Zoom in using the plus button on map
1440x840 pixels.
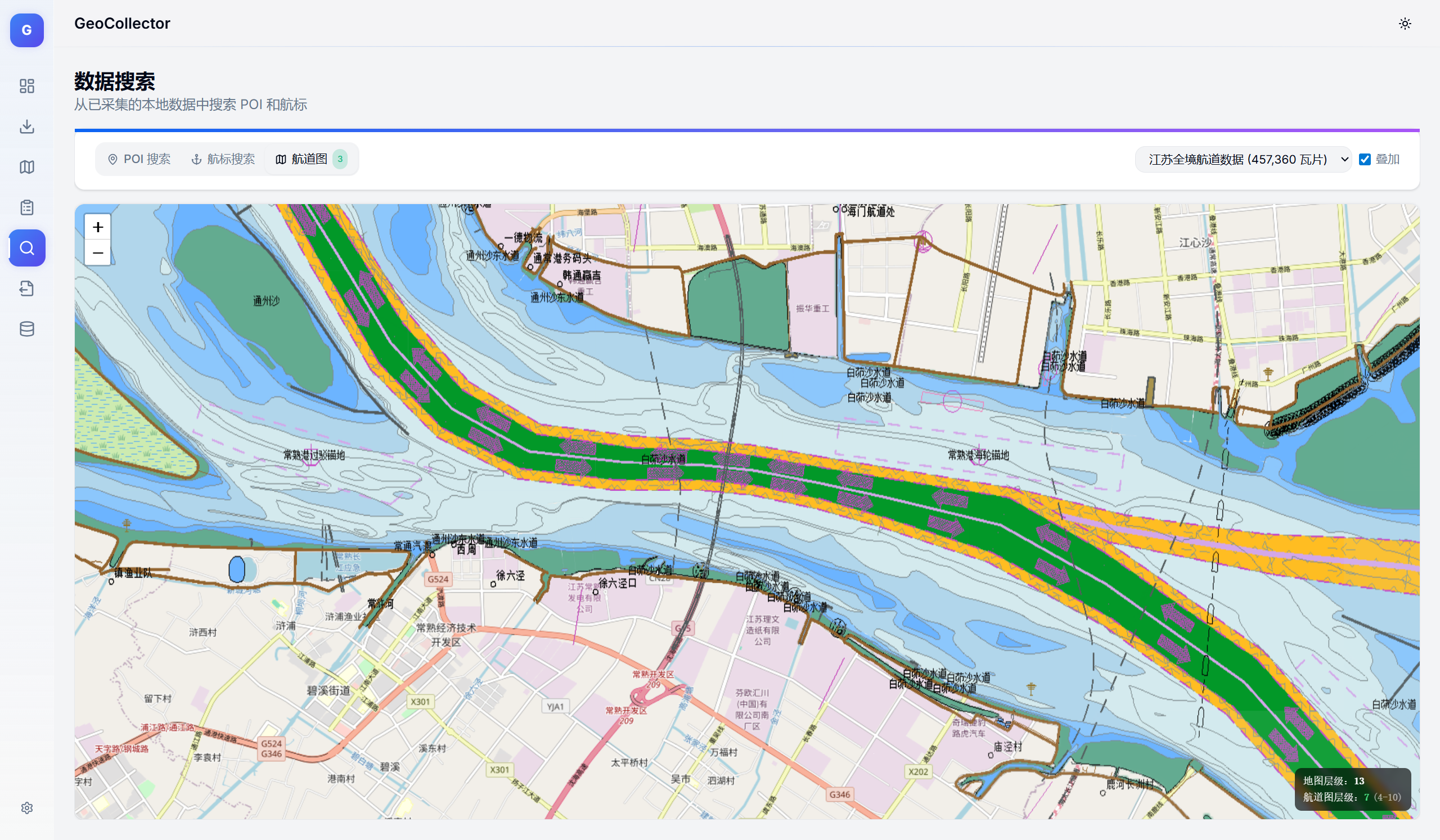pos(97,227)
